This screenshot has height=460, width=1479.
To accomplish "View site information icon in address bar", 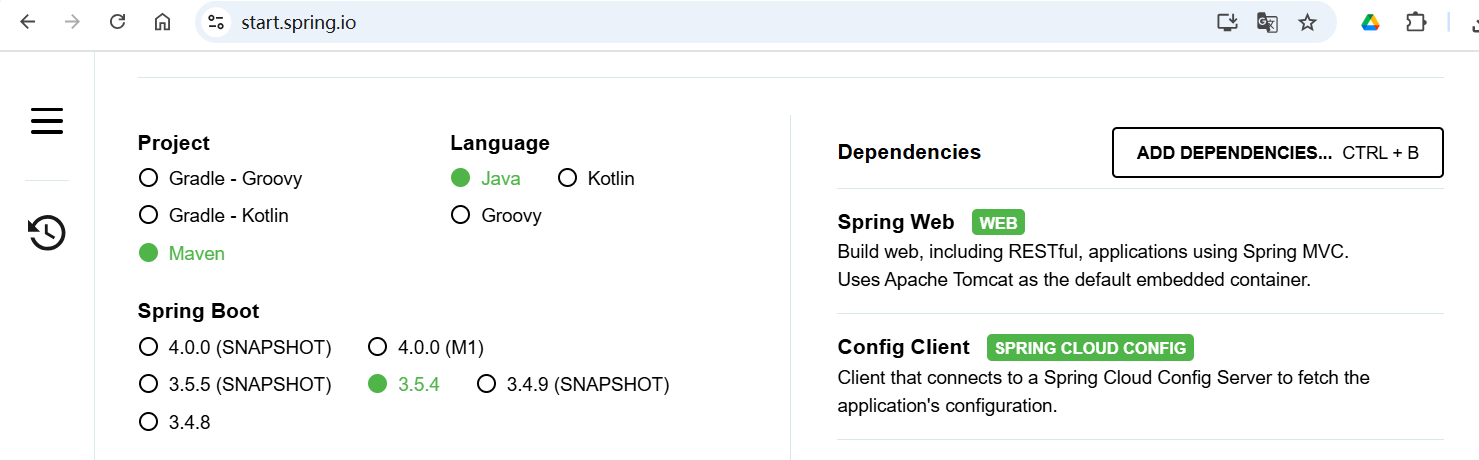I will (216, 22).
